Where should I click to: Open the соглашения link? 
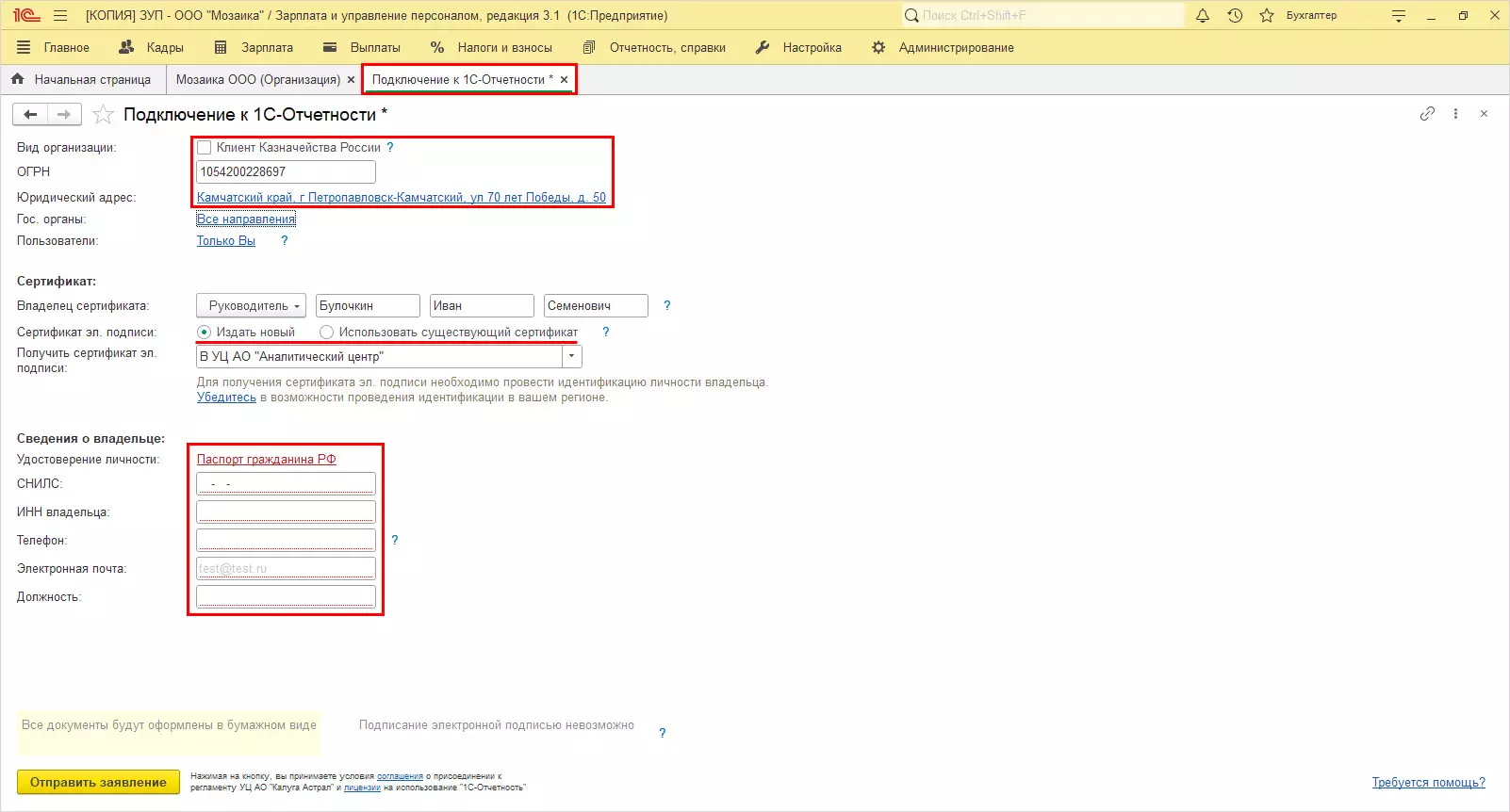[400, 776]
